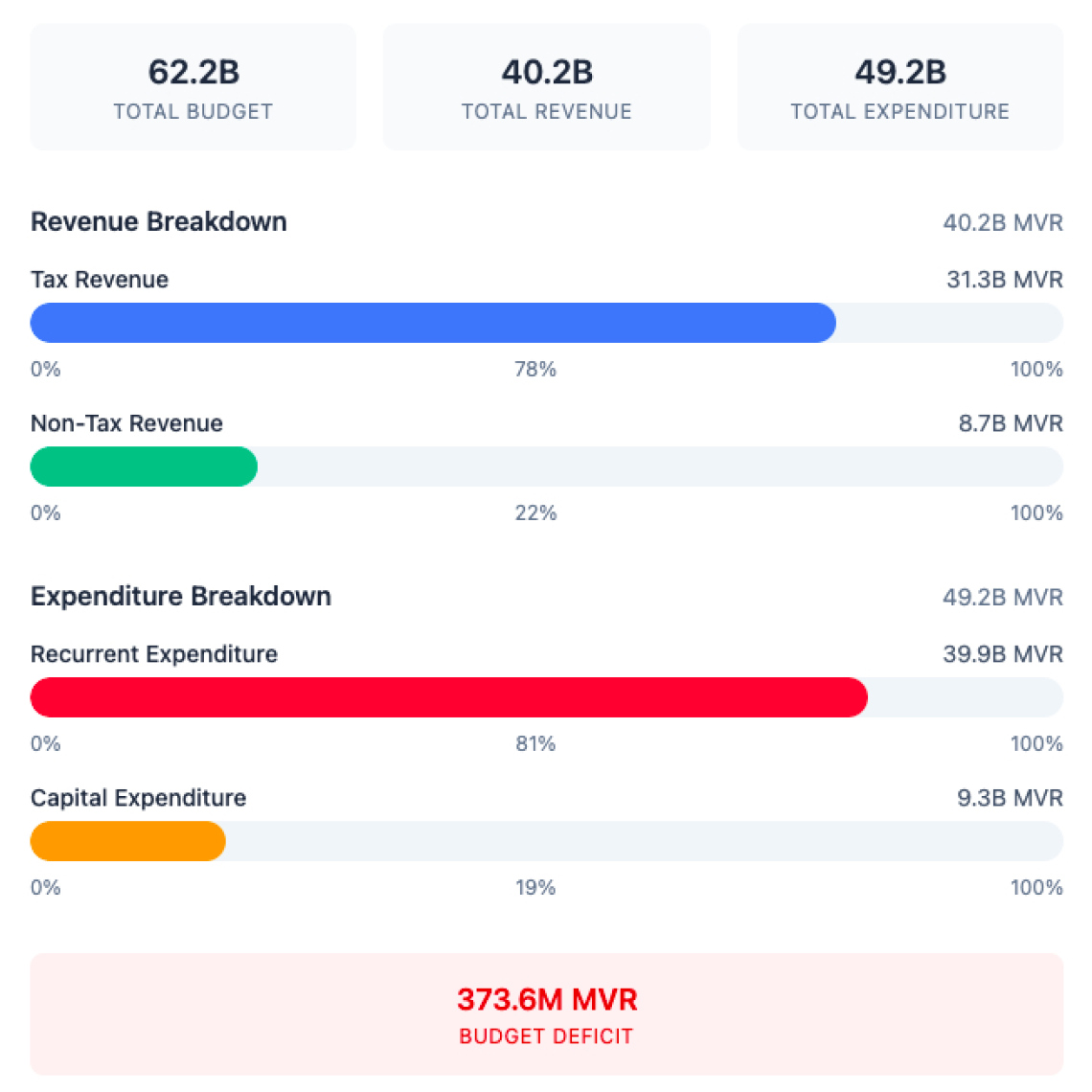Click the 39.9B MVR recurrent amount
This screenshot has height=1092, width=1092.
tap(1003, 654)
